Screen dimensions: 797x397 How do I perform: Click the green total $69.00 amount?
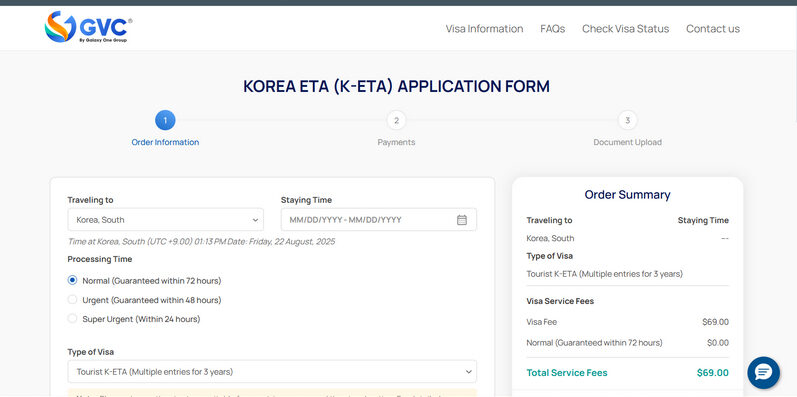[713, 373]
